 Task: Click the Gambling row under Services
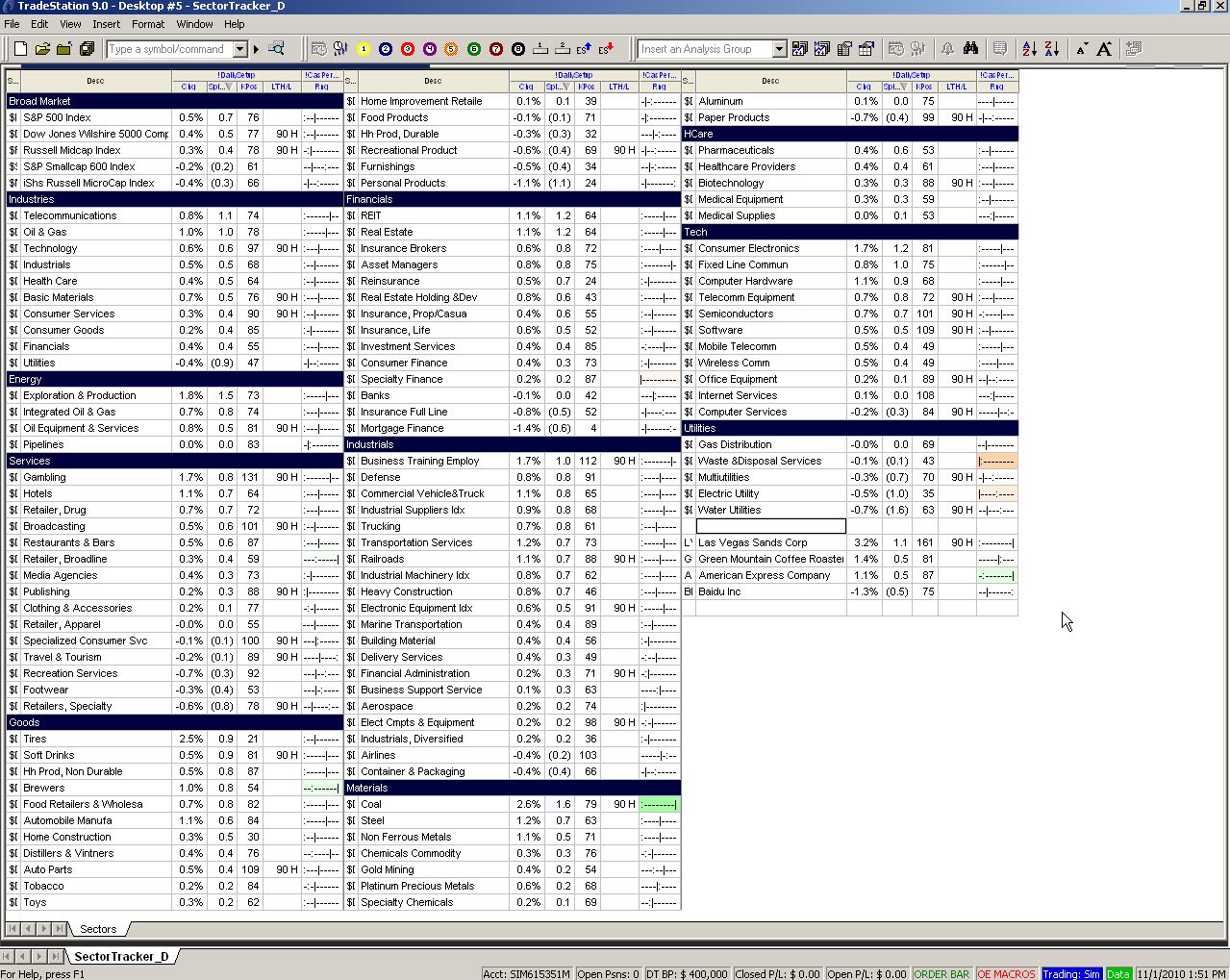[x=175, y=477]
